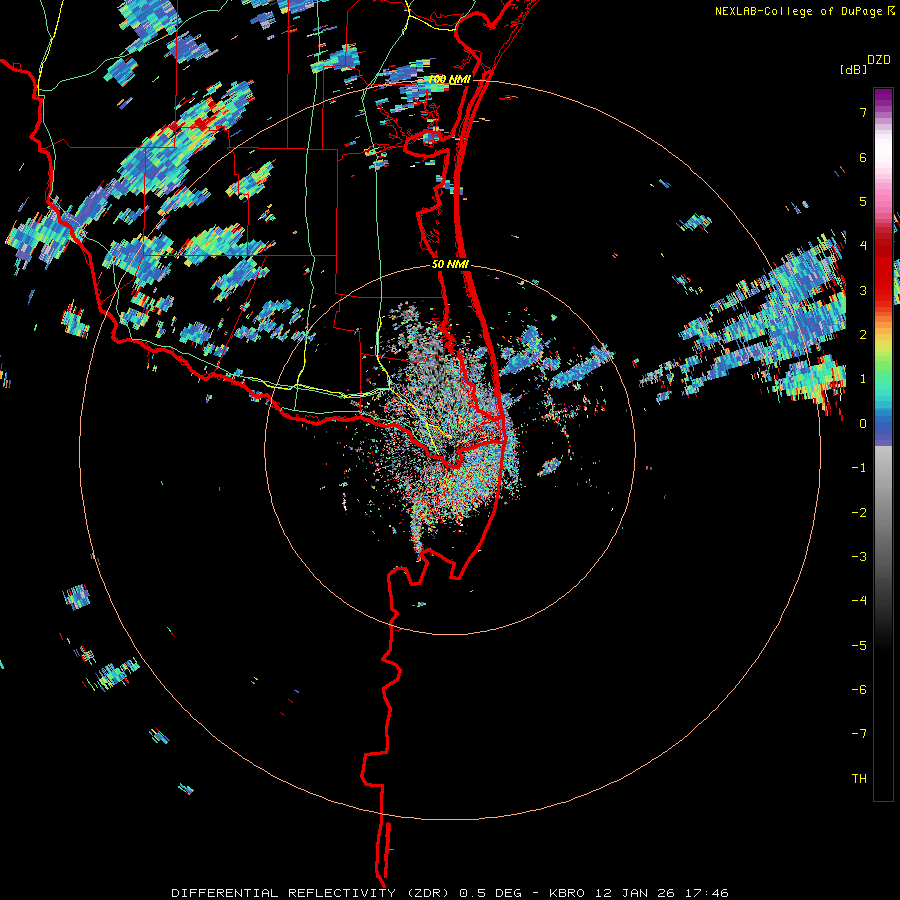Click the 6 dB scale label
Image resolution: width=900 pixels, height=900 pixels.
[863, 157]
